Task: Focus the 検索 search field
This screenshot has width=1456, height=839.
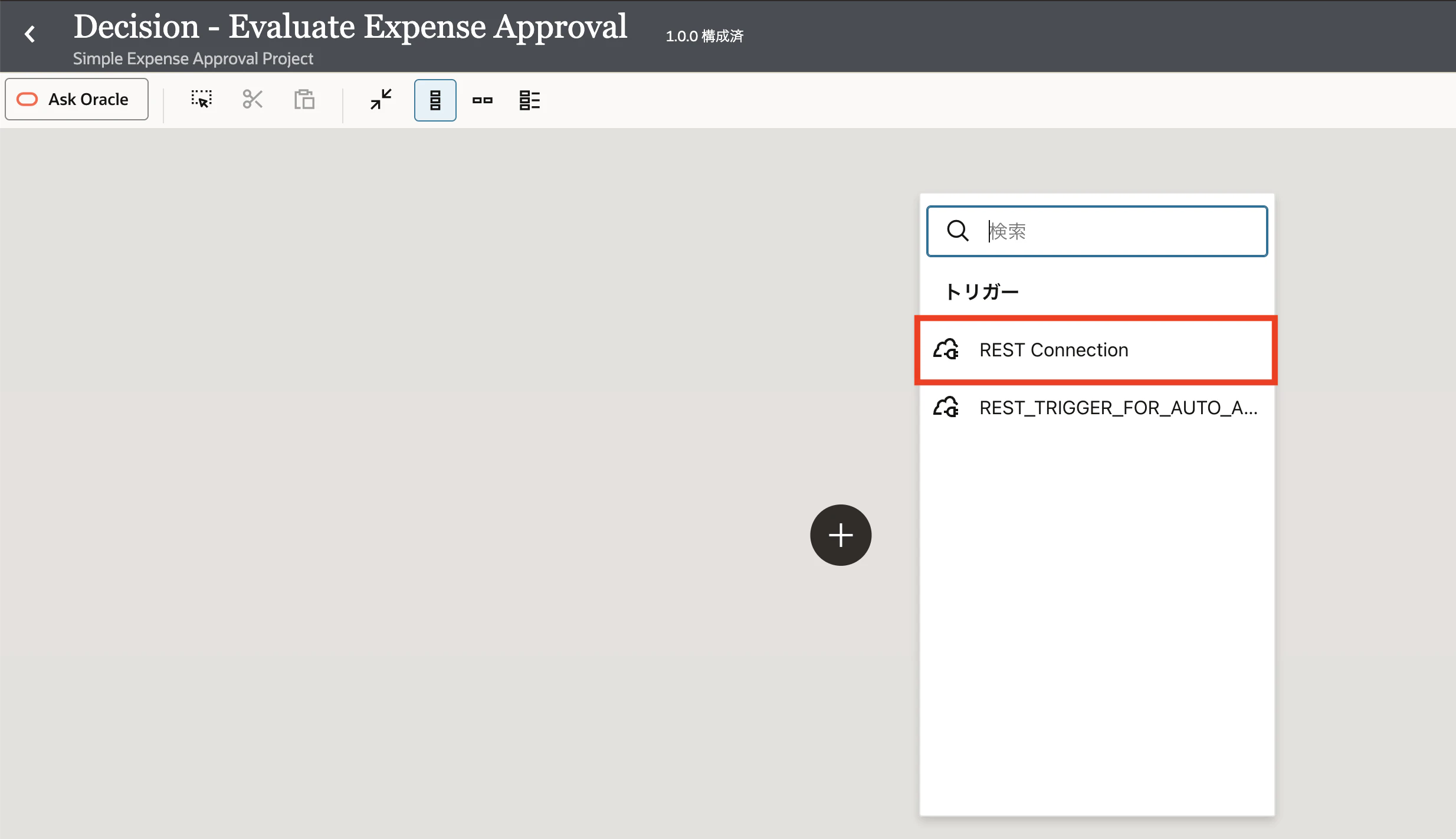Action: point(1097,231)
